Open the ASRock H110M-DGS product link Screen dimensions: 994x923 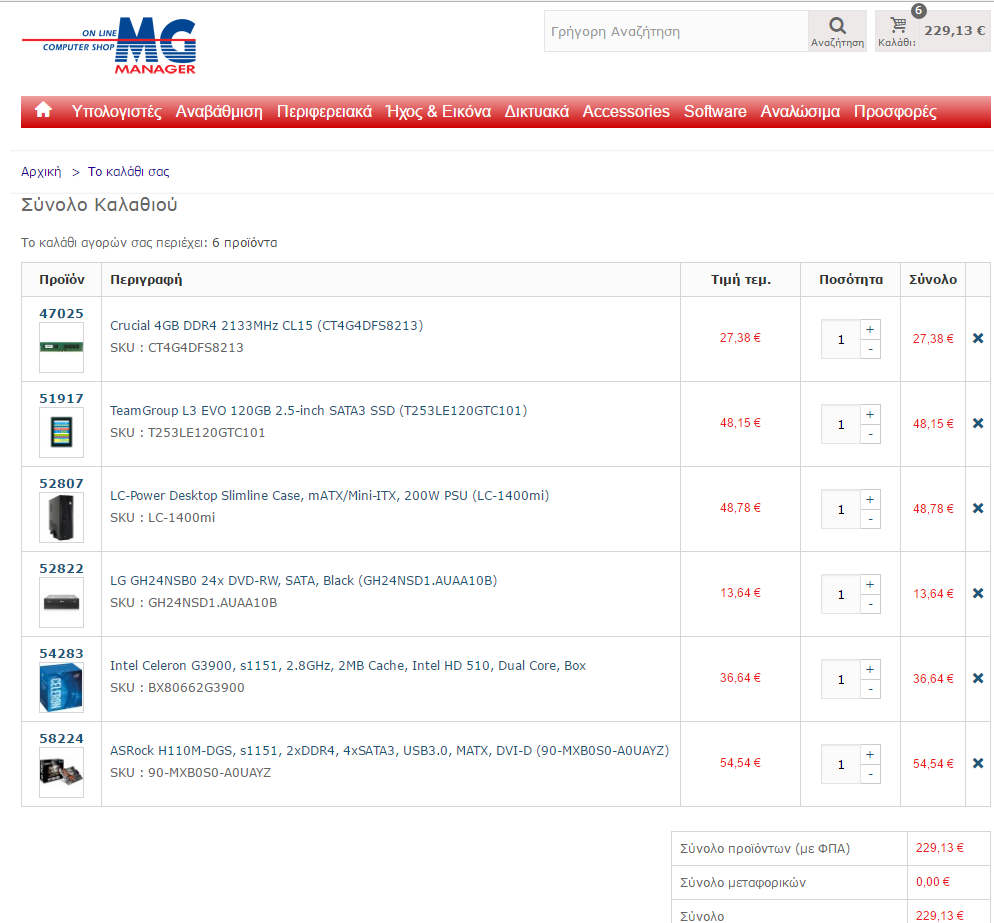[389, 750]
